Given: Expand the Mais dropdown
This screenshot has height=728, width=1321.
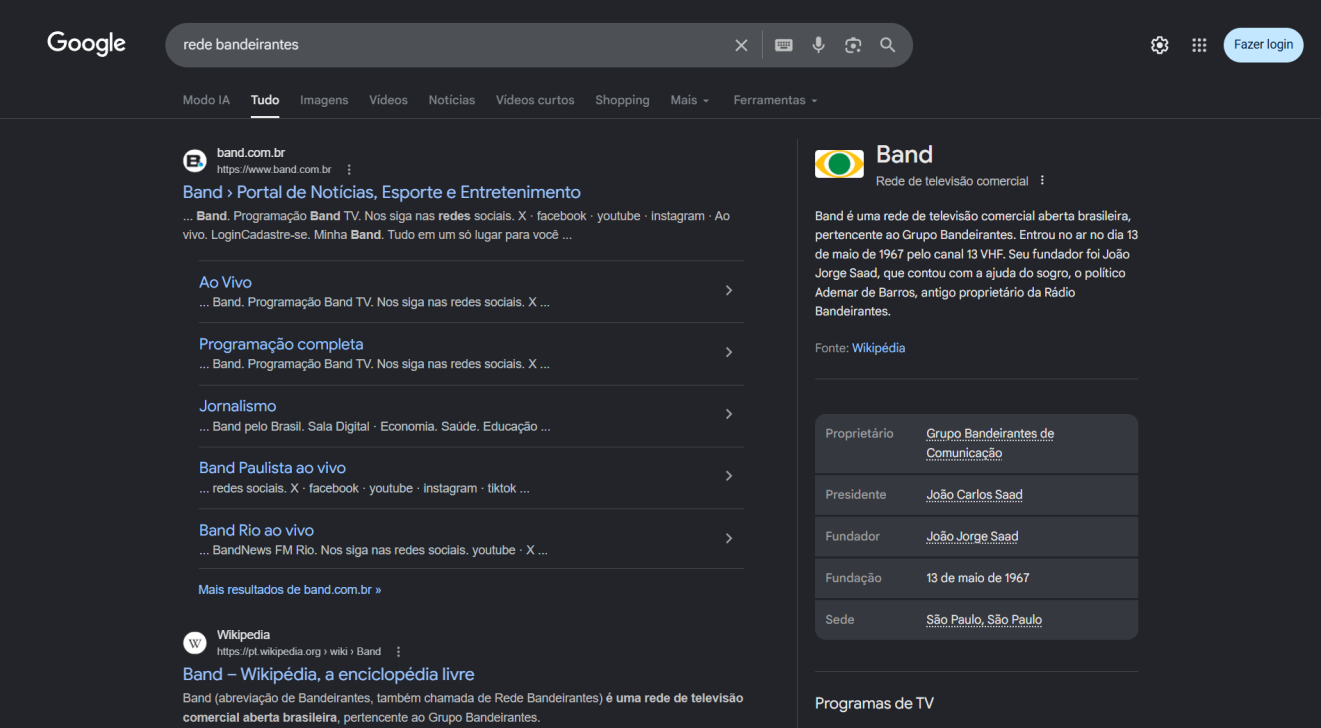Looking at the screenshot, I should 690,100.
